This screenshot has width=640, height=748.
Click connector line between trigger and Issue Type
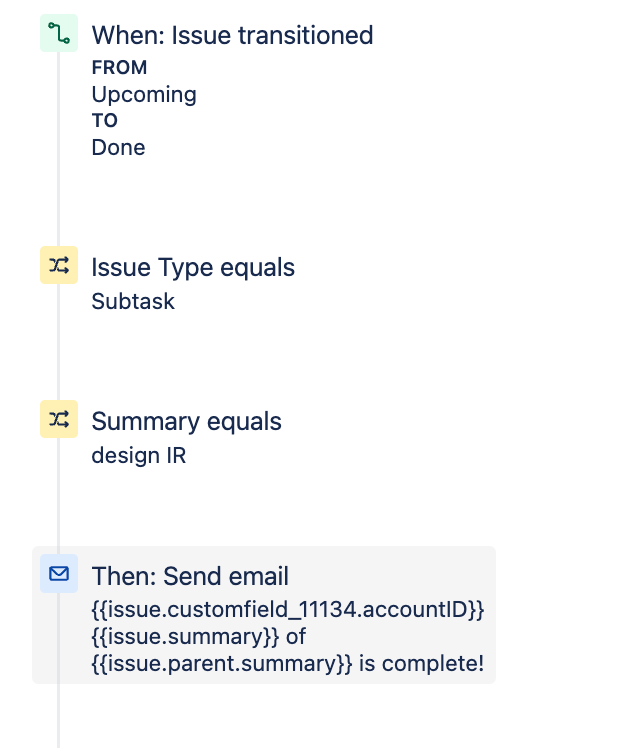tap(58, 149)
